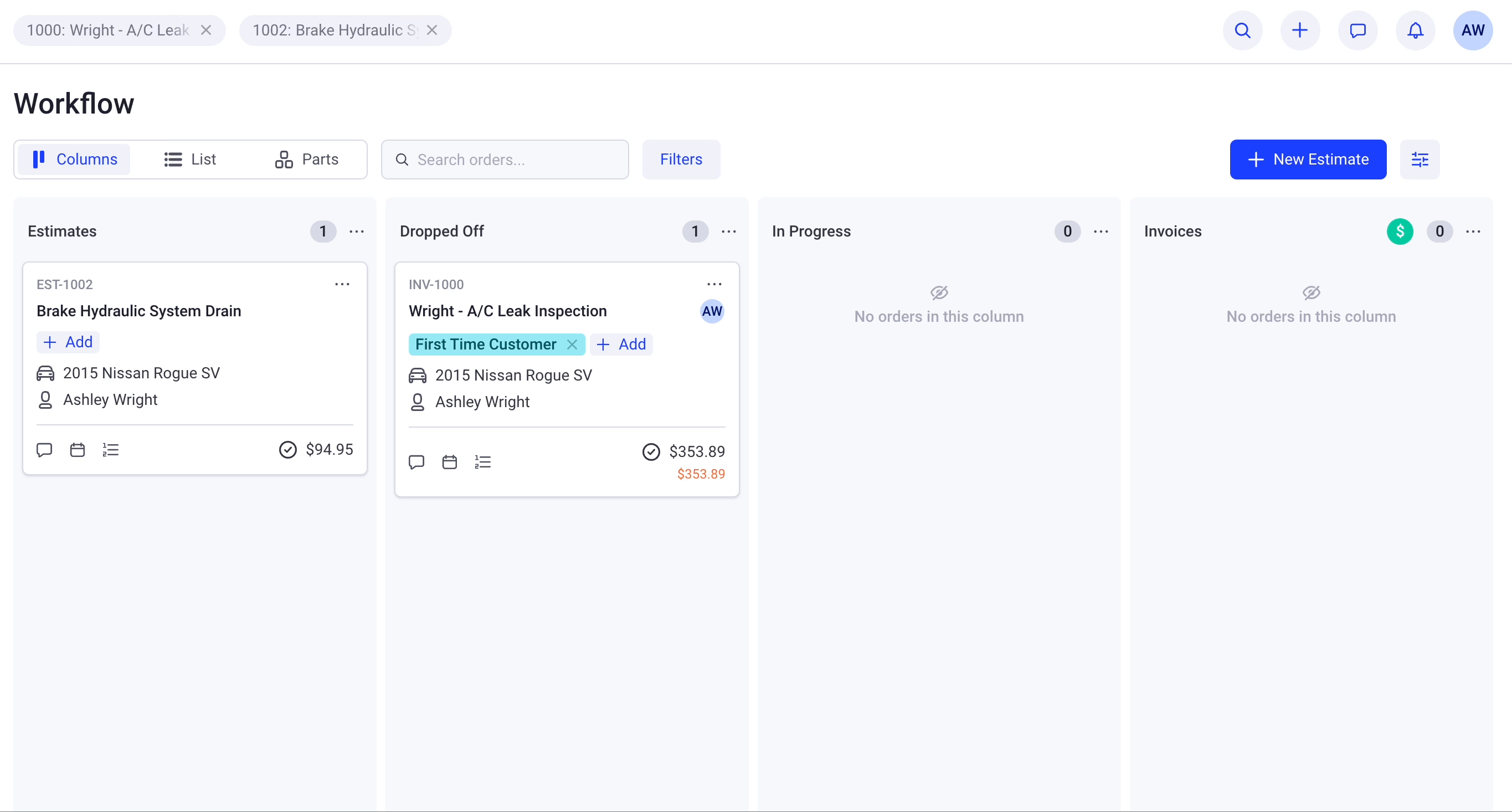Open the Estimates column overflow menu
The width and height of the screenshot is (1512, 812).
pyautogui.click(x=356, y=232)
